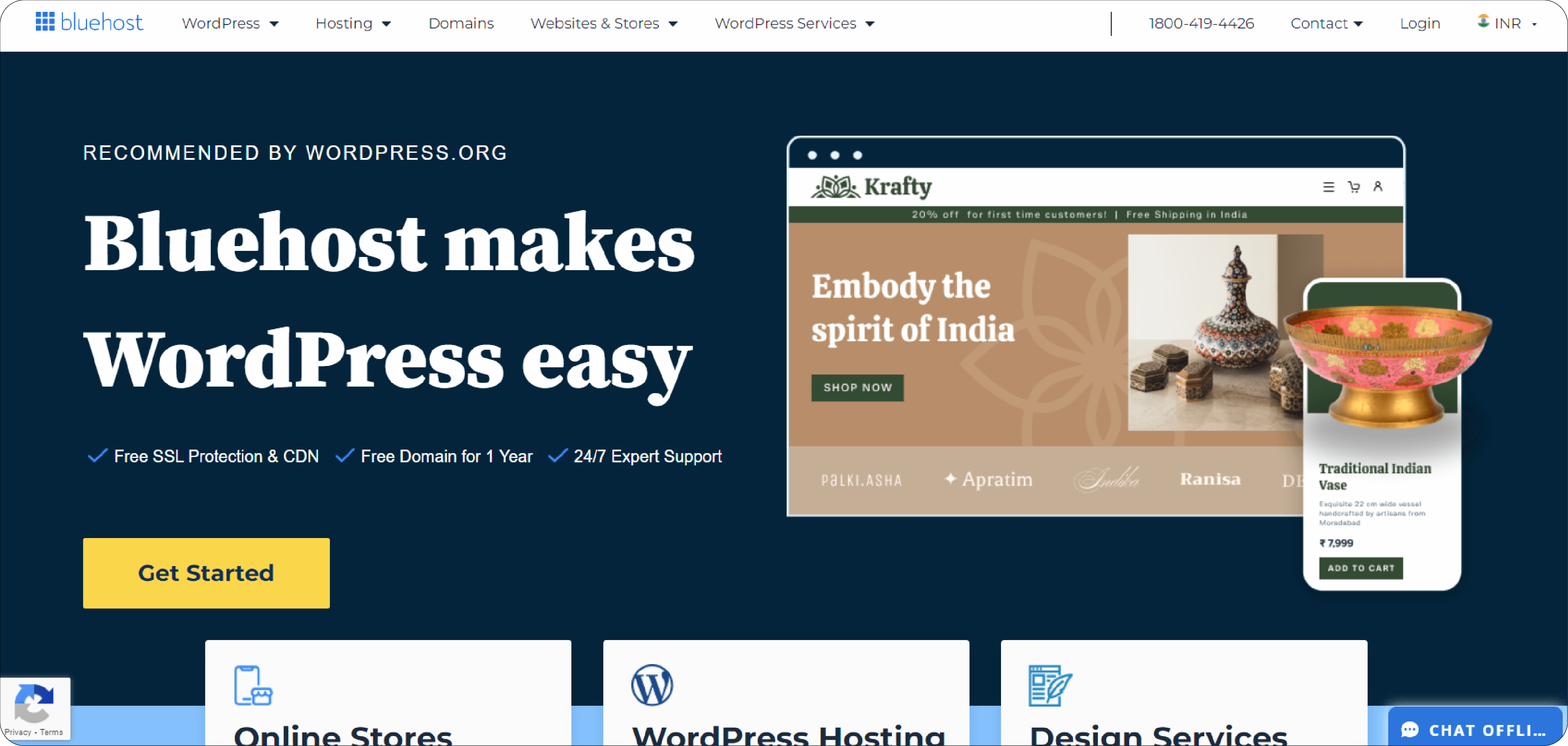Click the Free SSL Protection checkmark icon
The height and width of the screenshot is (746, 1568).
pos(98,455)
